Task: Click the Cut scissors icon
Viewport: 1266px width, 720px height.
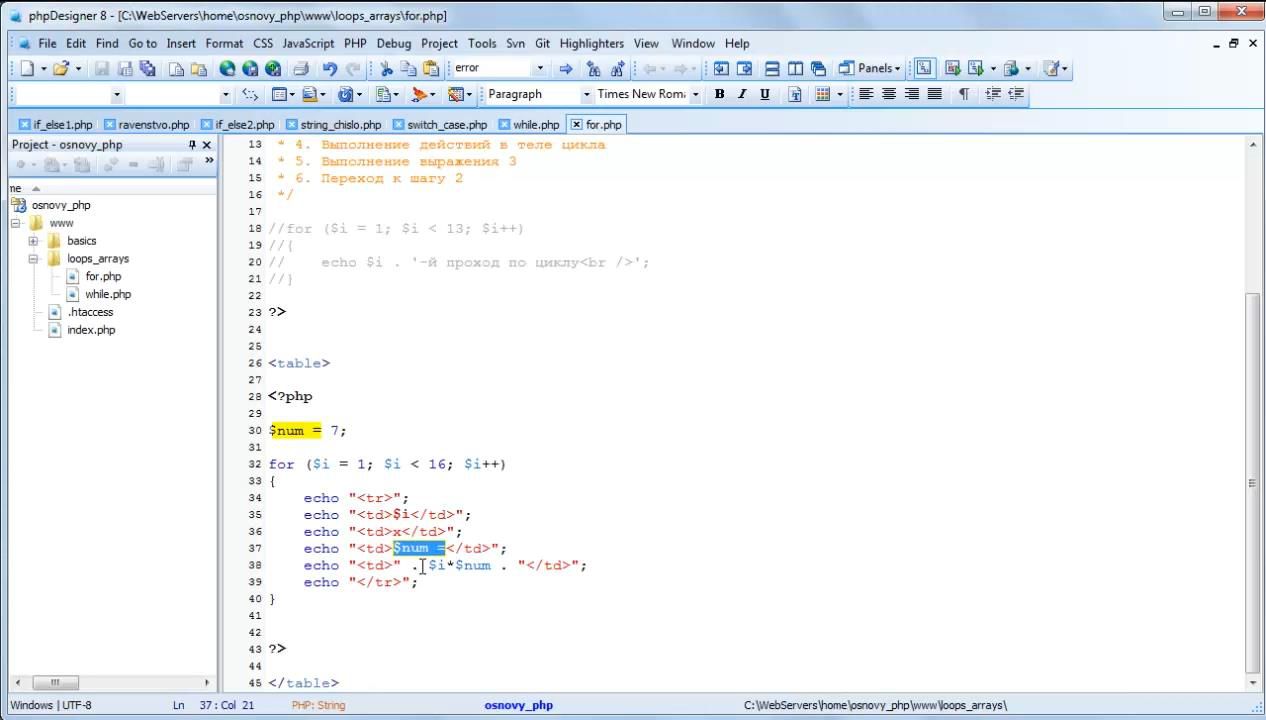Action: [x=387, y=69]
